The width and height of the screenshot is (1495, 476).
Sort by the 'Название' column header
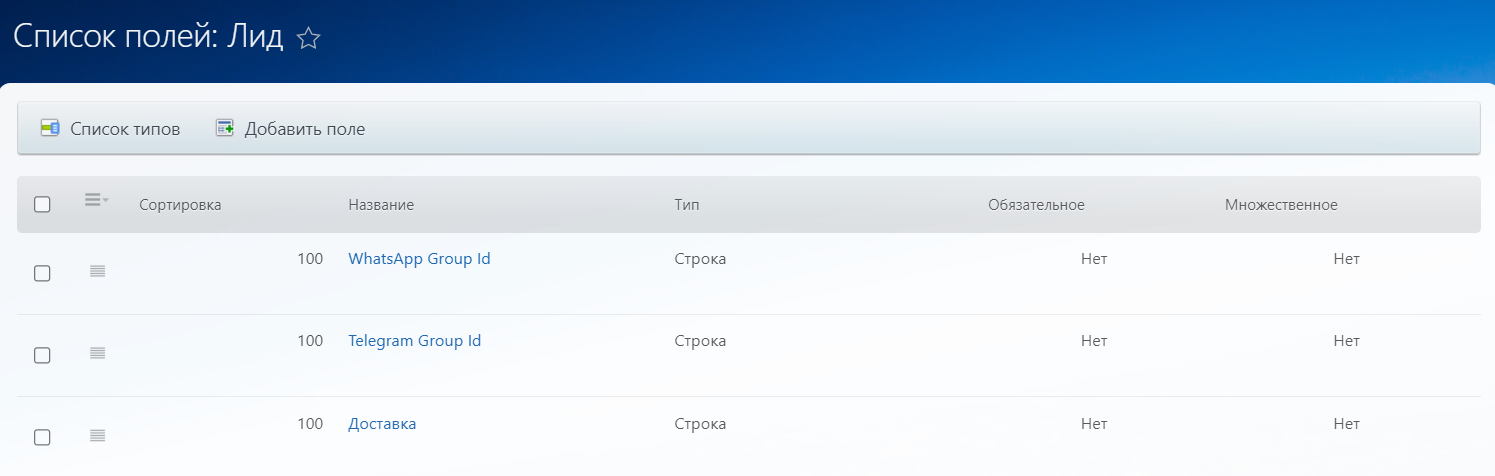click(381, 205)
